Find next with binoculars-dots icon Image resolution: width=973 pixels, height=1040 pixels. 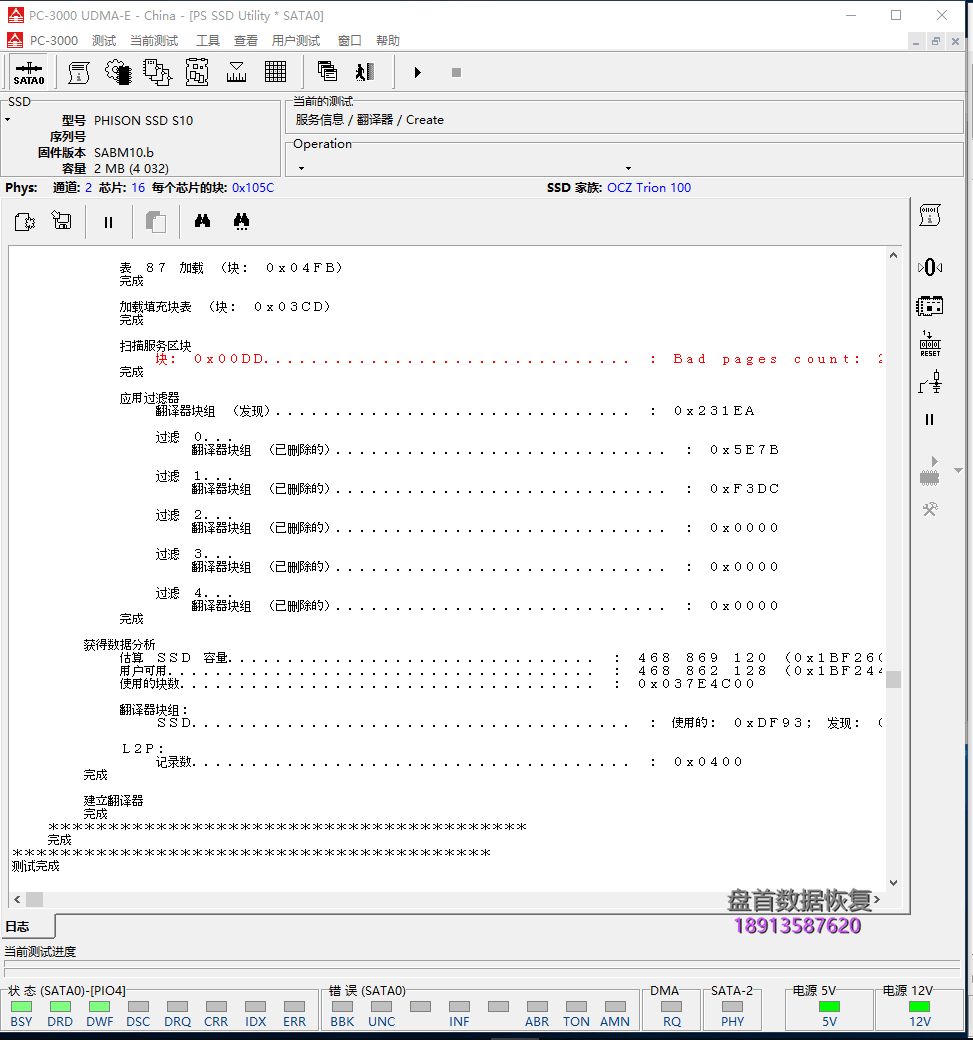[x=241, y=222]
